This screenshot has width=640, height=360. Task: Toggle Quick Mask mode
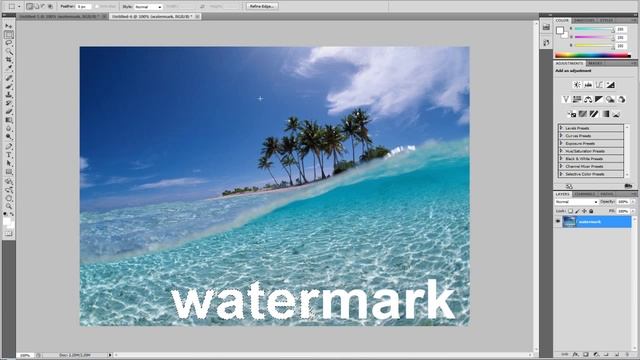(9, 233)
